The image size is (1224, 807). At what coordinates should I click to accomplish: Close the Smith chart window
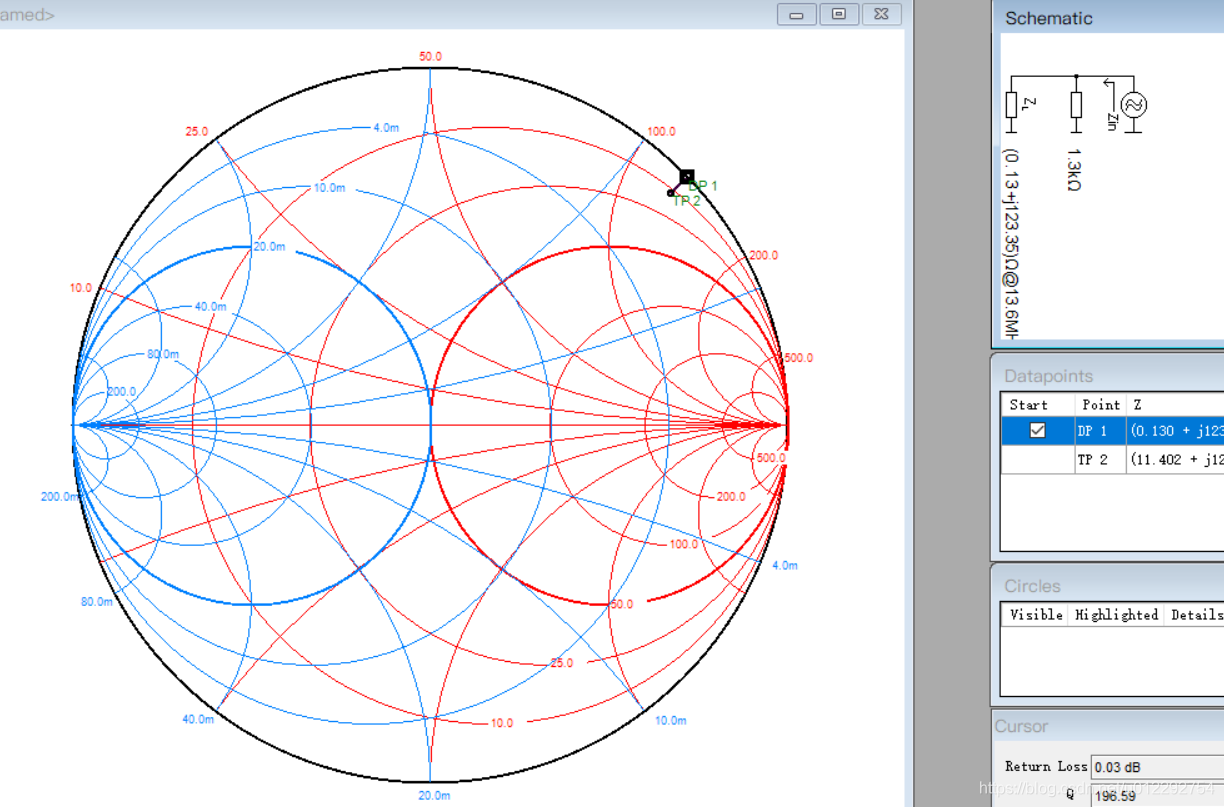click(x=881, y=14)
